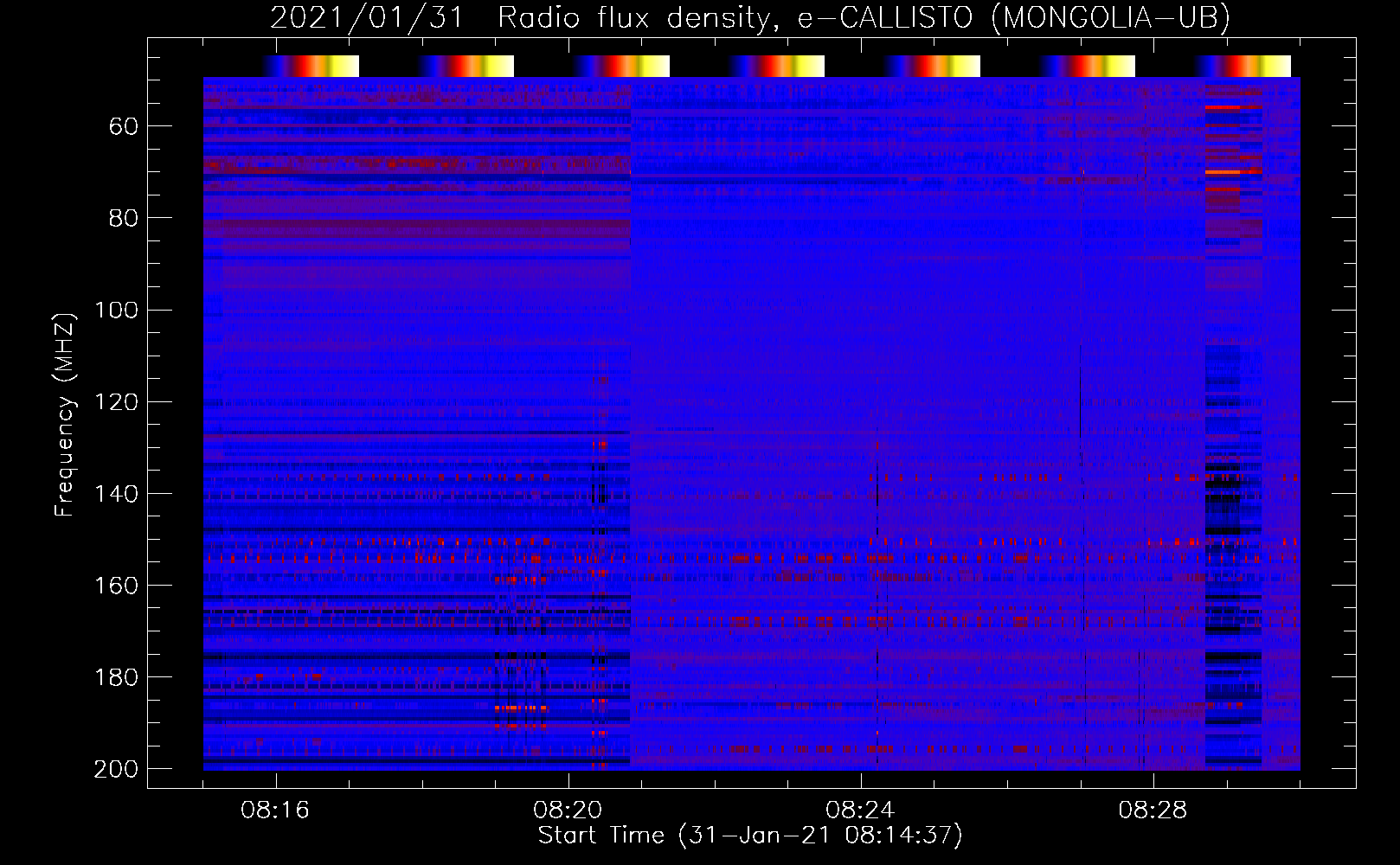Click the 80 frequency tick label

[124, 218]
